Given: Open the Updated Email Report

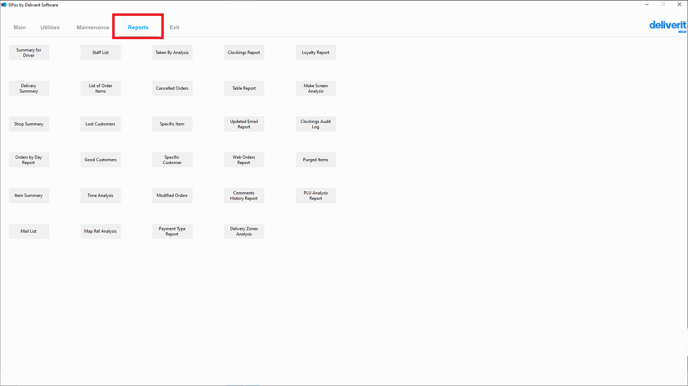Looking at the screenshot, I should (x=244, y=124).
